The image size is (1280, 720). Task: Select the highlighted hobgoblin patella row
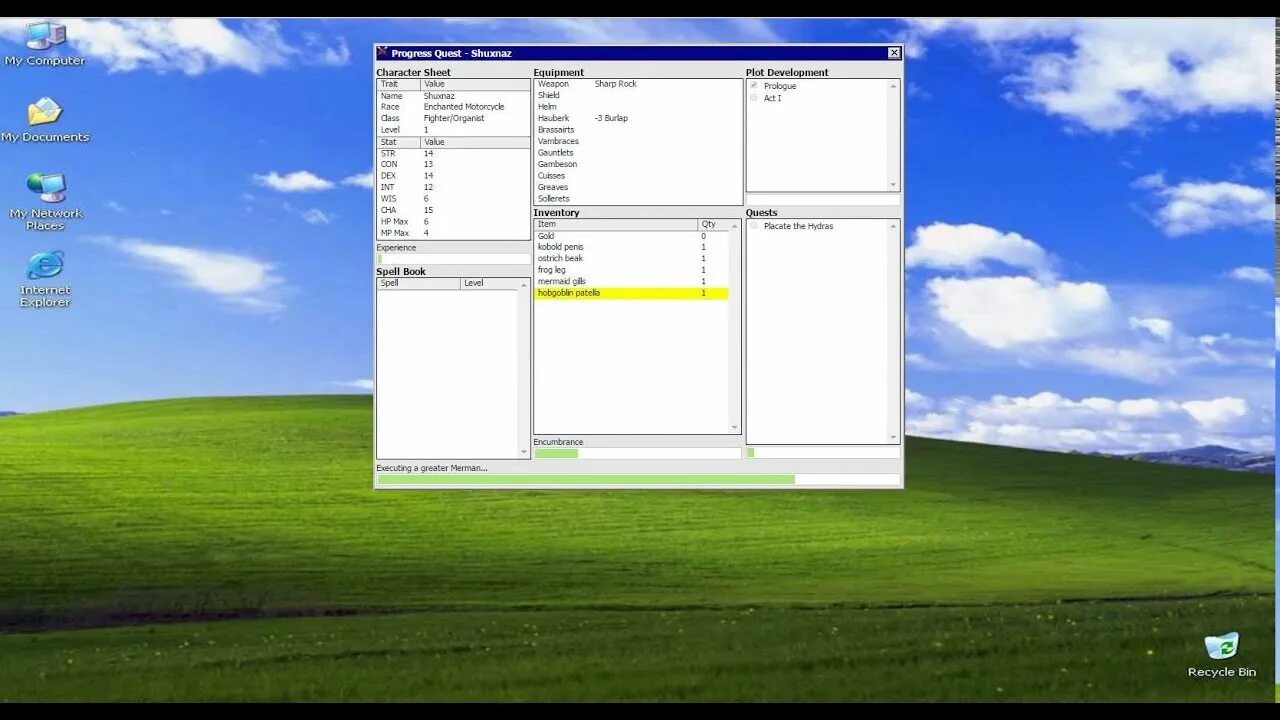[x=632, y=293]
